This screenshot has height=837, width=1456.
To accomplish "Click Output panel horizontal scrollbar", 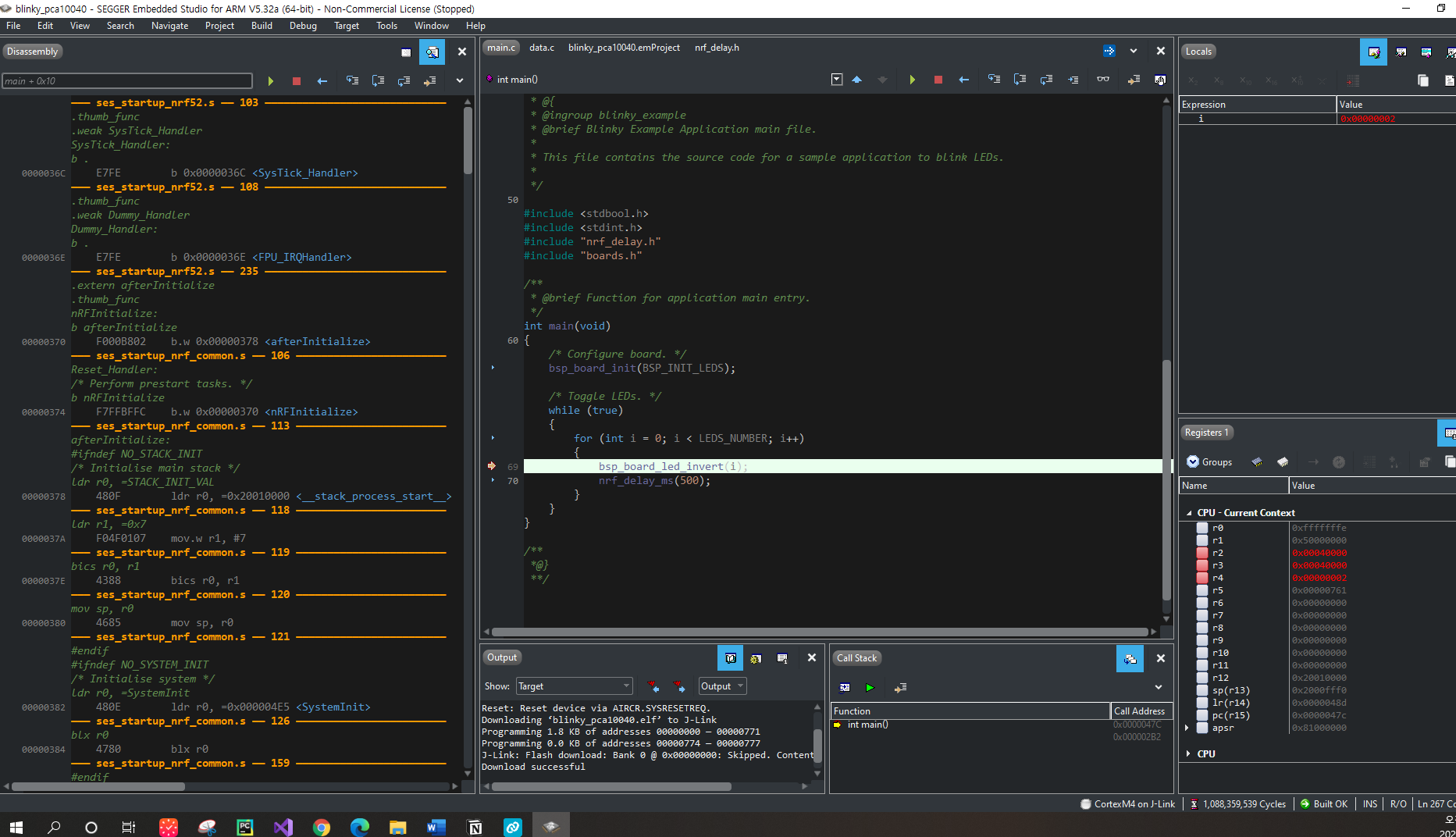I will coord(611,786).
